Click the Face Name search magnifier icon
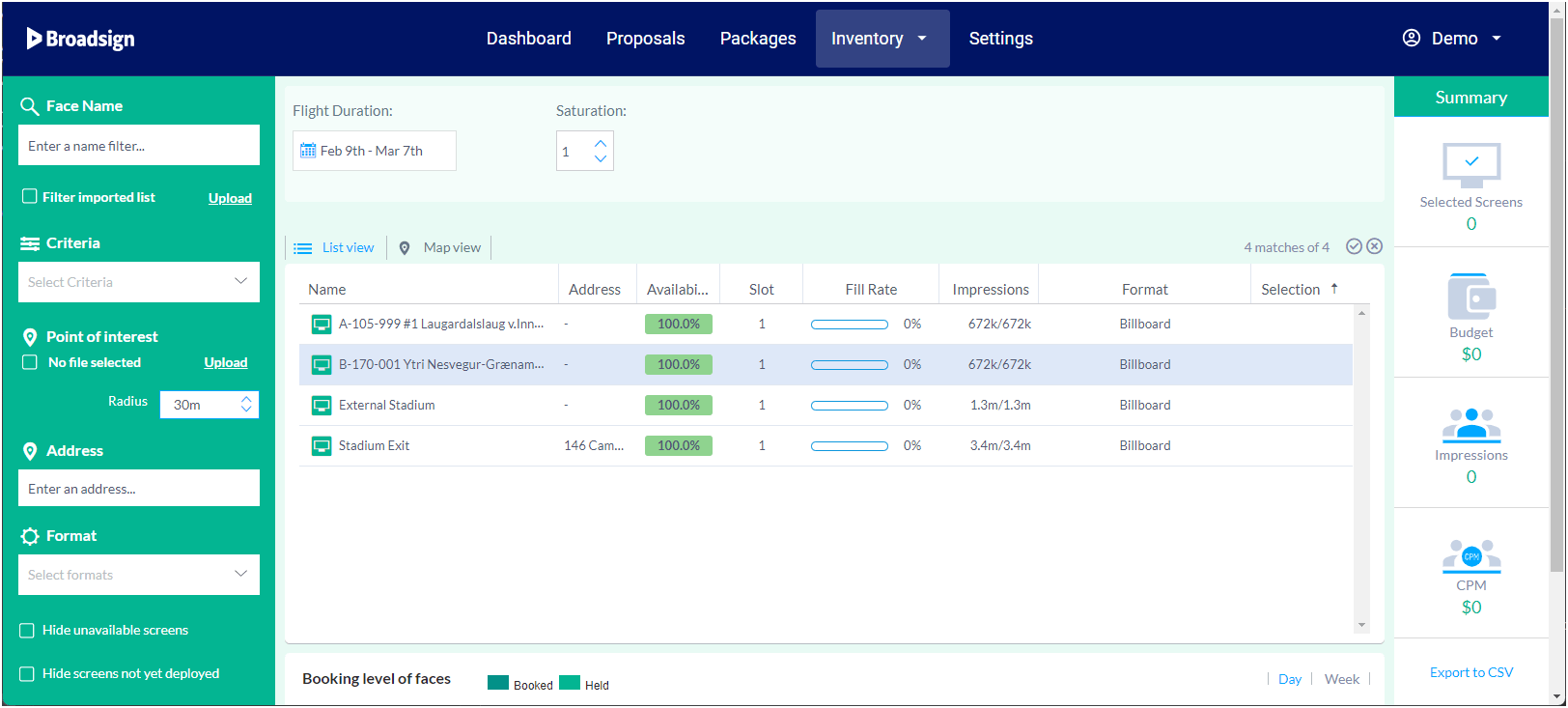 pyautogui.click(x=30, y=106)
